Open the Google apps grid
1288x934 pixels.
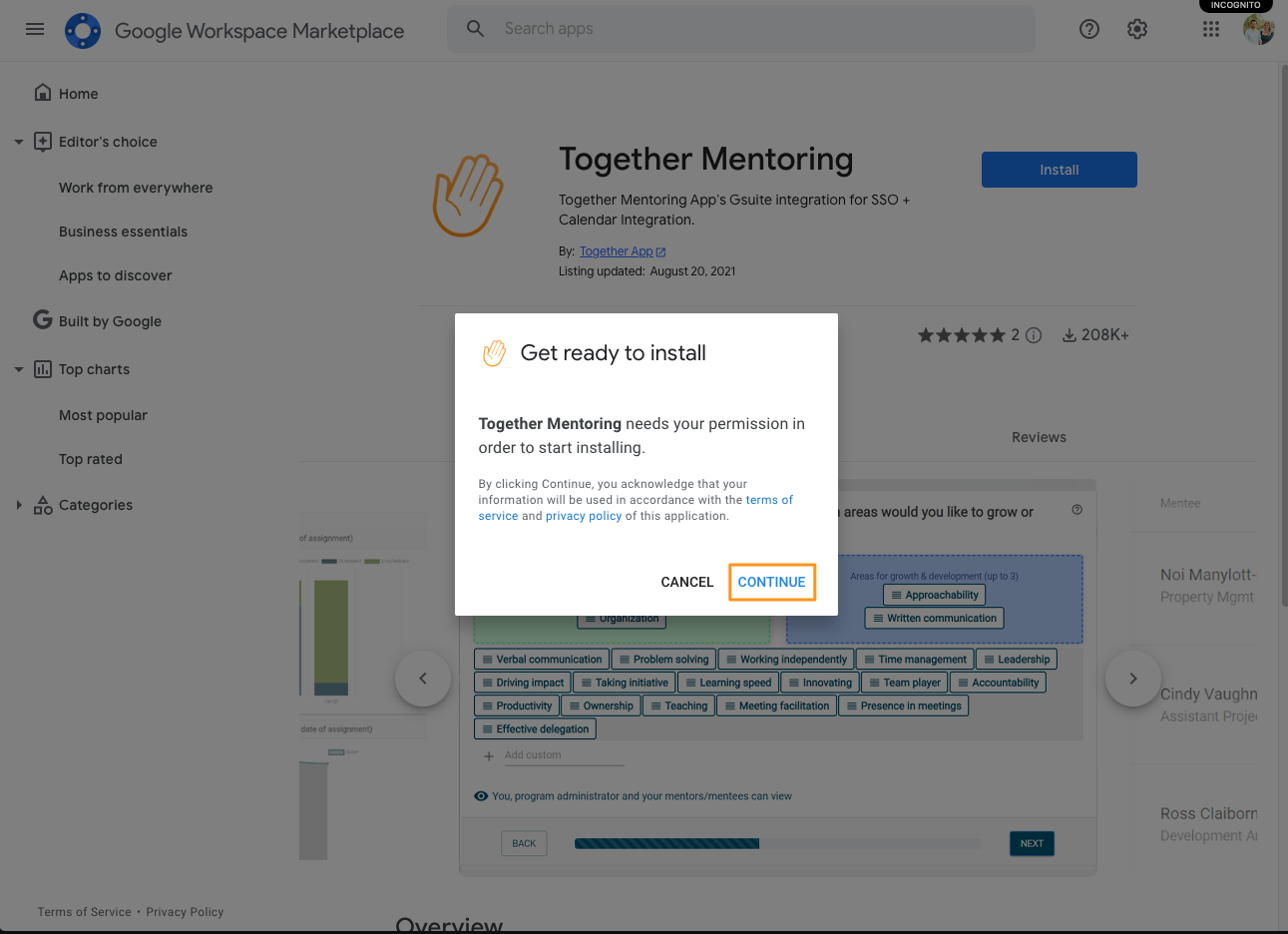(x=1211, y=29)
